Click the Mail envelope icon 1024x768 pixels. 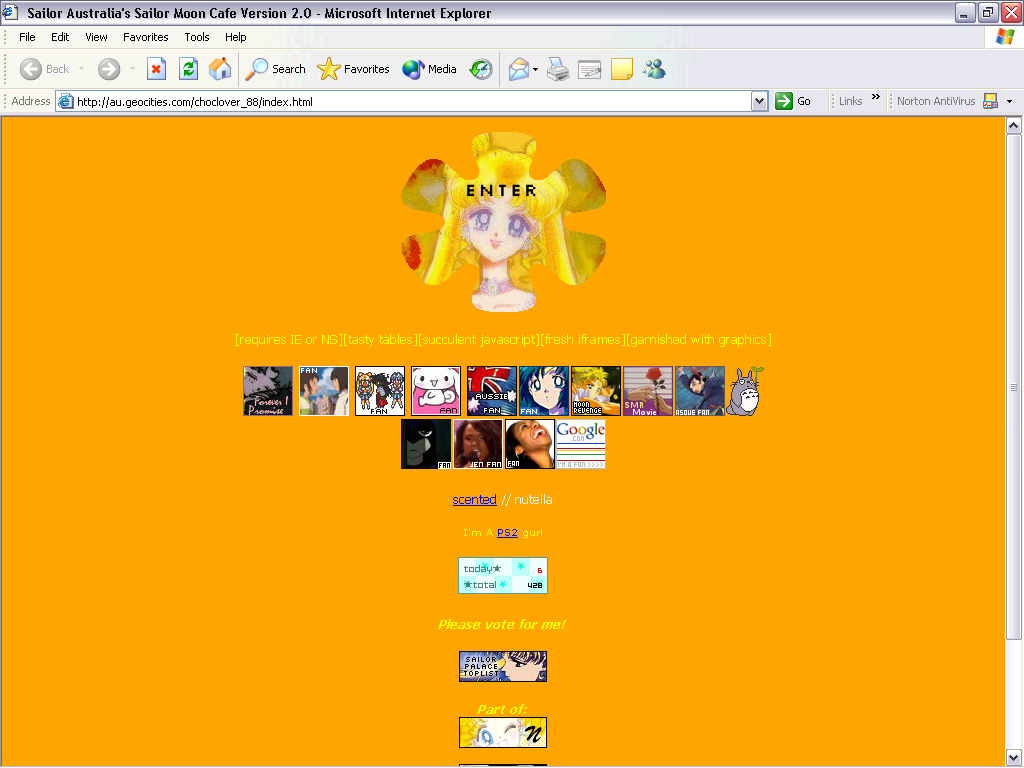519,69
